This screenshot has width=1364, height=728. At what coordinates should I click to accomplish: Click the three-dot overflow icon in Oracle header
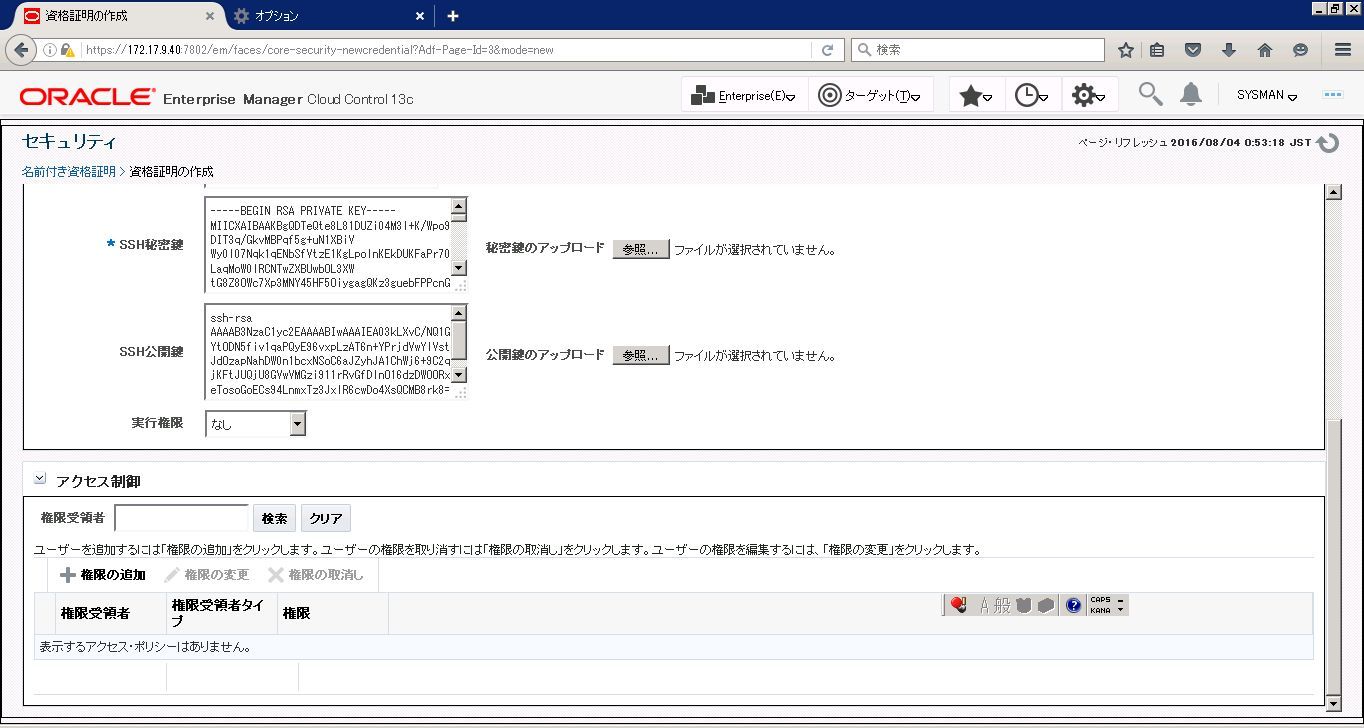pyautogui.click(x=1332, y=94)
